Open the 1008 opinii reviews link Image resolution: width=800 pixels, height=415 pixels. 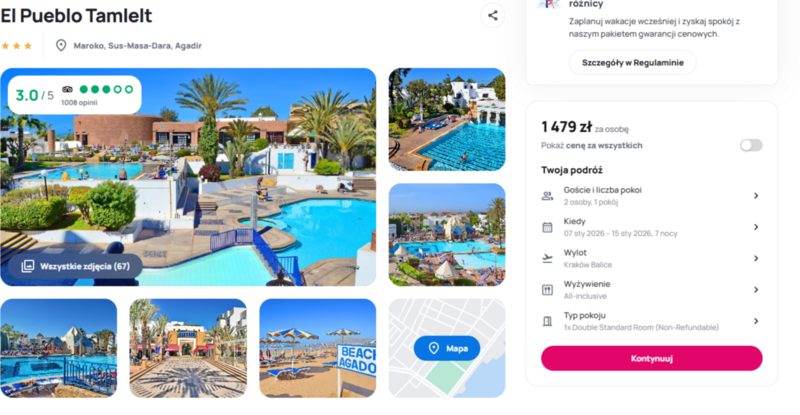(x=79, y=103)
